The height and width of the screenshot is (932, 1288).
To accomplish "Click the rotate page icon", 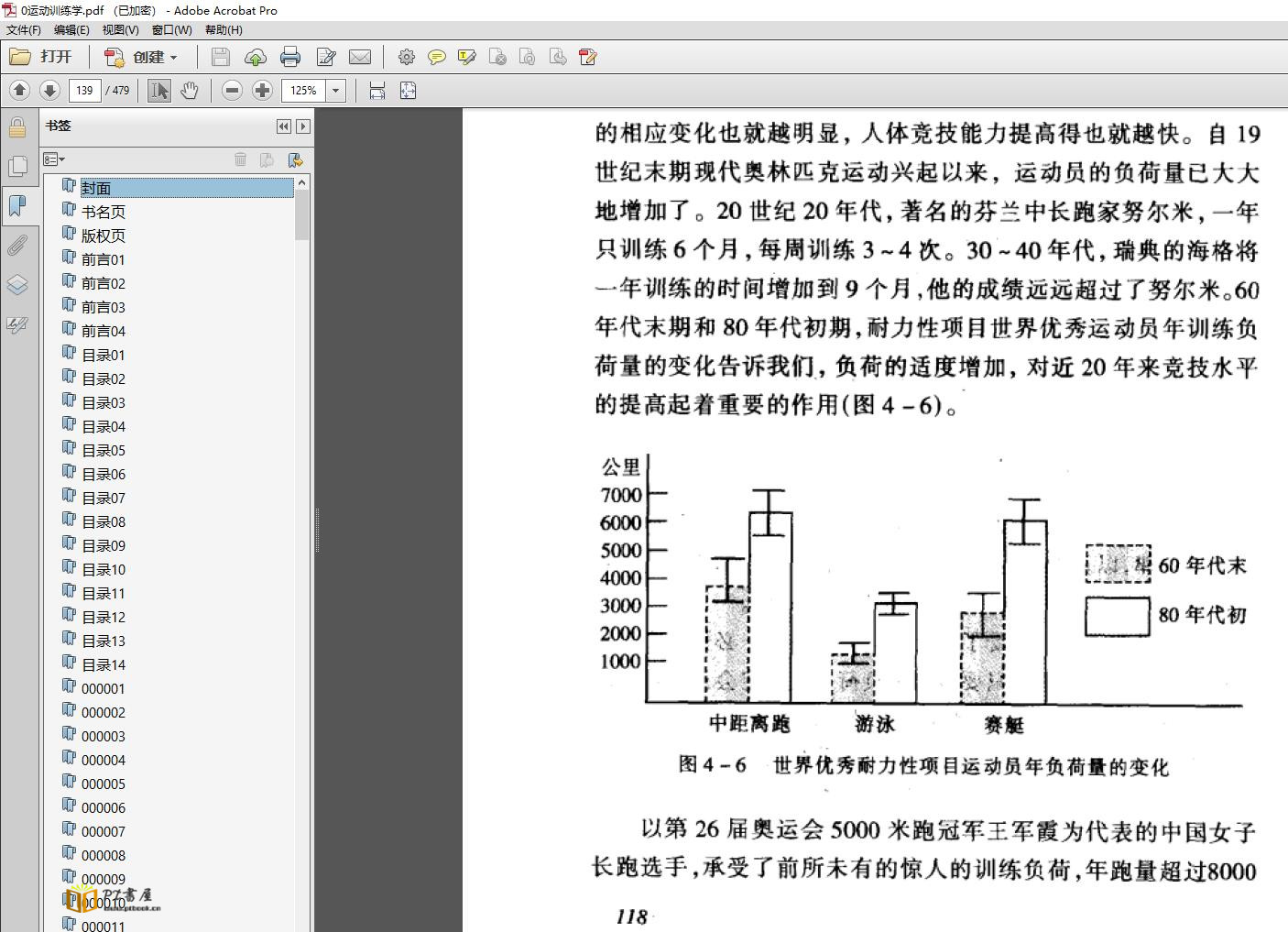I will coord(527,58).
